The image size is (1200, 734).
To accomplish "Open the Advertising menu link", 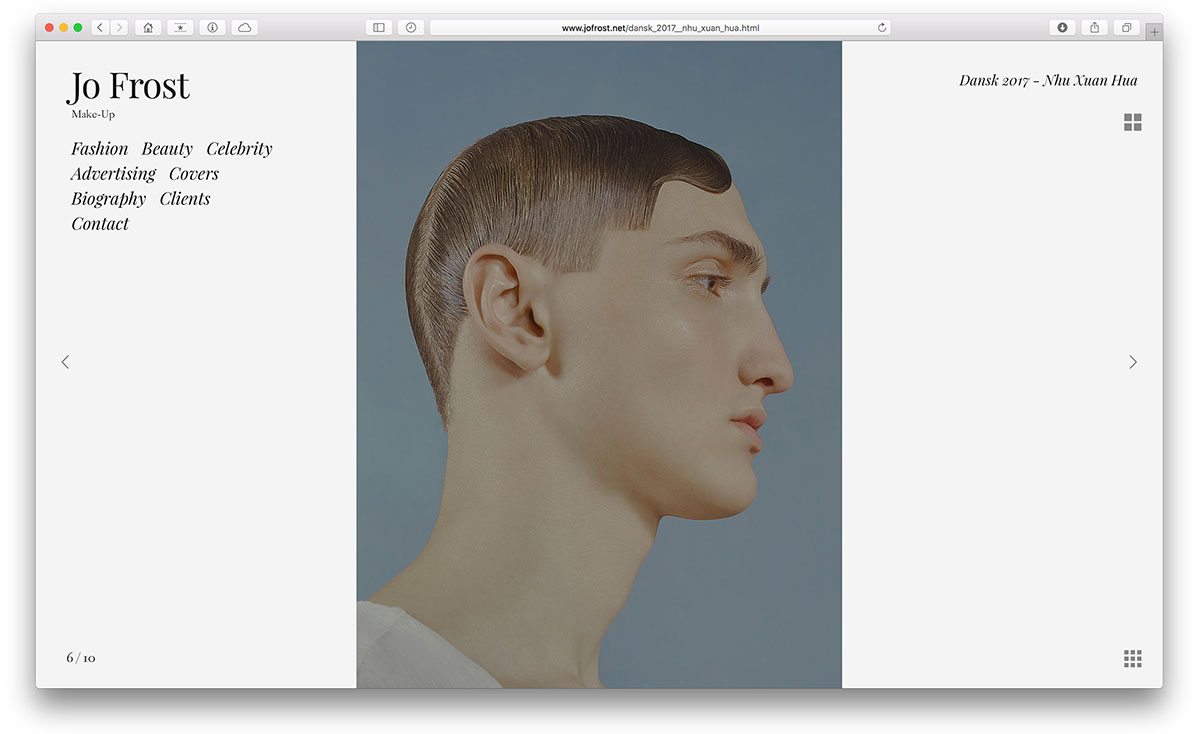I will click(113, 174).
